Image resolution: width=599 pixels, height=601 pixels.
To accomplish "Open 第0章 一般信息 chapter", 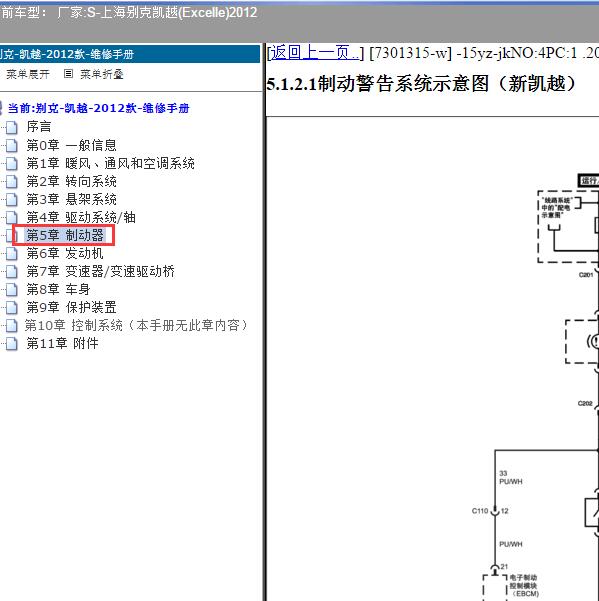I will click(x=71, y=145).
